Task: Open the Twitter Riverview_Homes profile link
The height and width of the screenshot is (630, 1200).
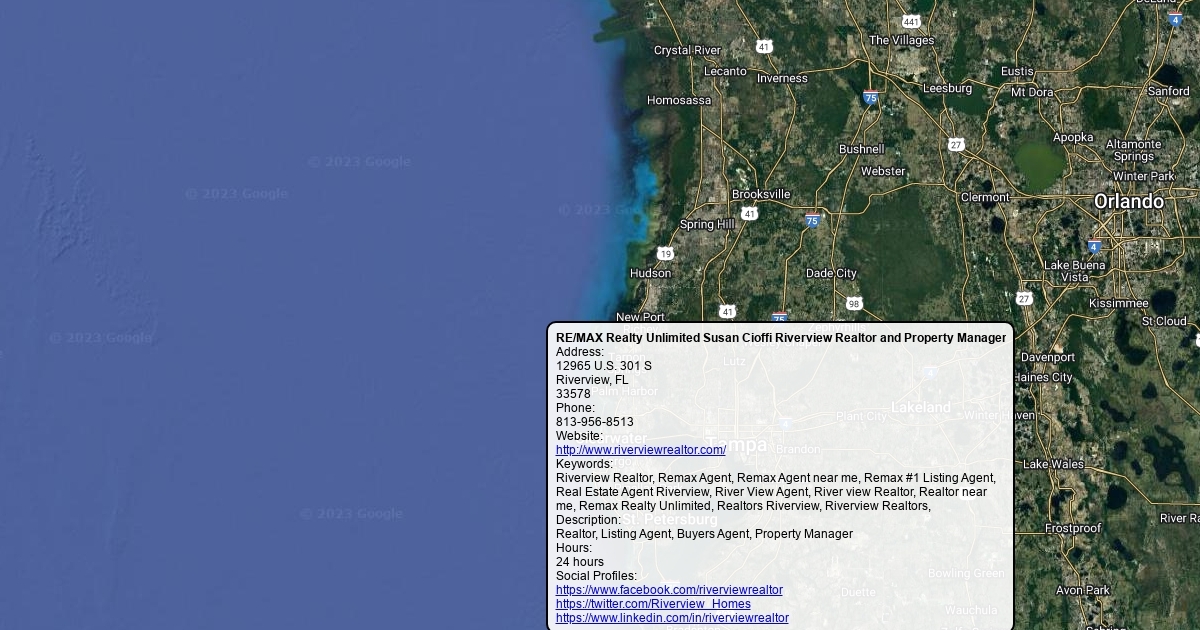Action: point(653,604)
